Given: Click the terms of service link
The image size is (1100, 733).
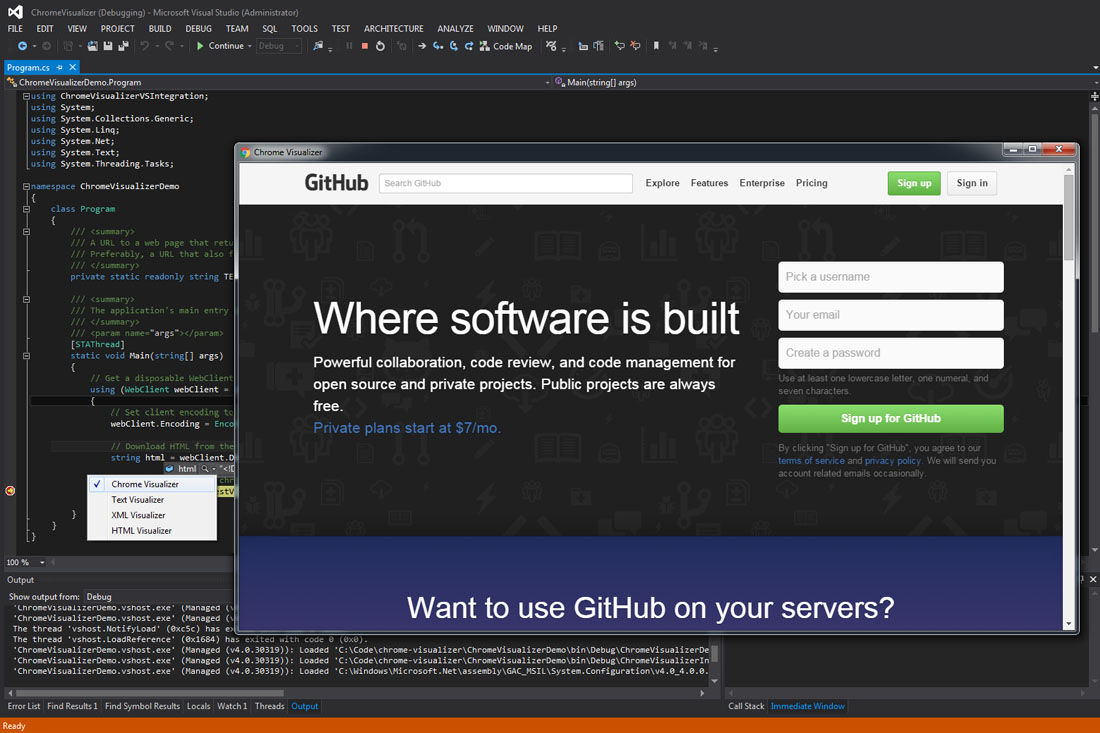Looking at the screenshot, I should pyautogui.click(x=811, y=461).
